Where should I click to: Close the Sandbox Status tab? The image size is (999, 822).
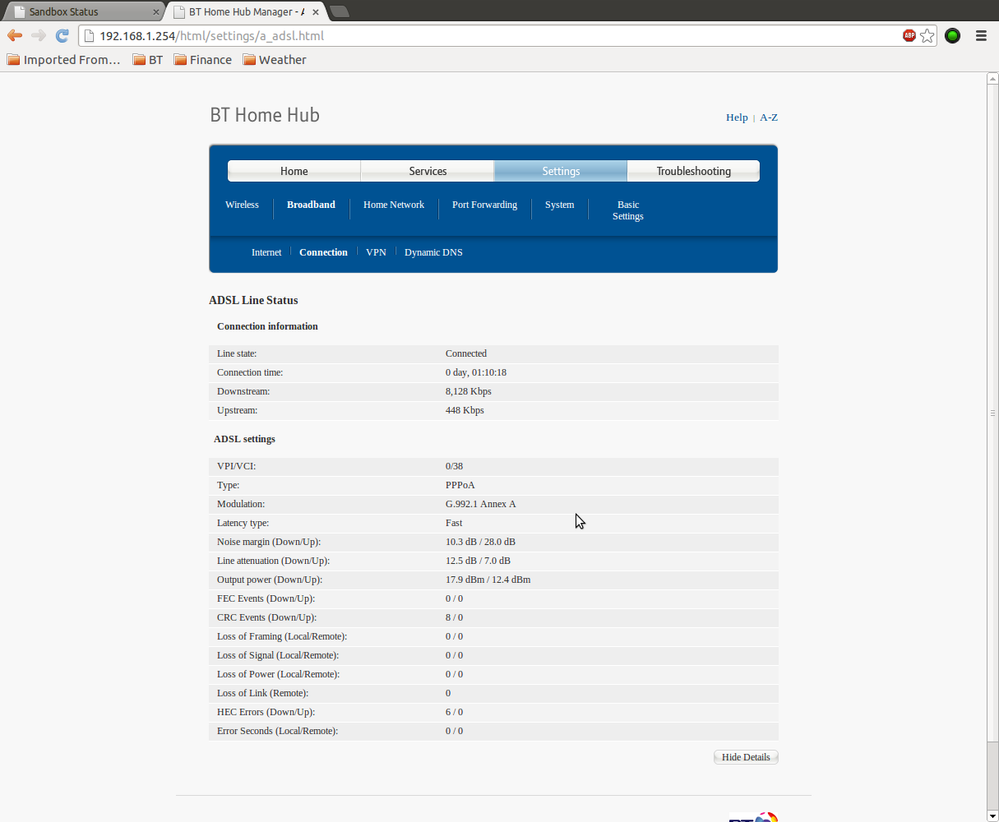(x=156, y=12)
